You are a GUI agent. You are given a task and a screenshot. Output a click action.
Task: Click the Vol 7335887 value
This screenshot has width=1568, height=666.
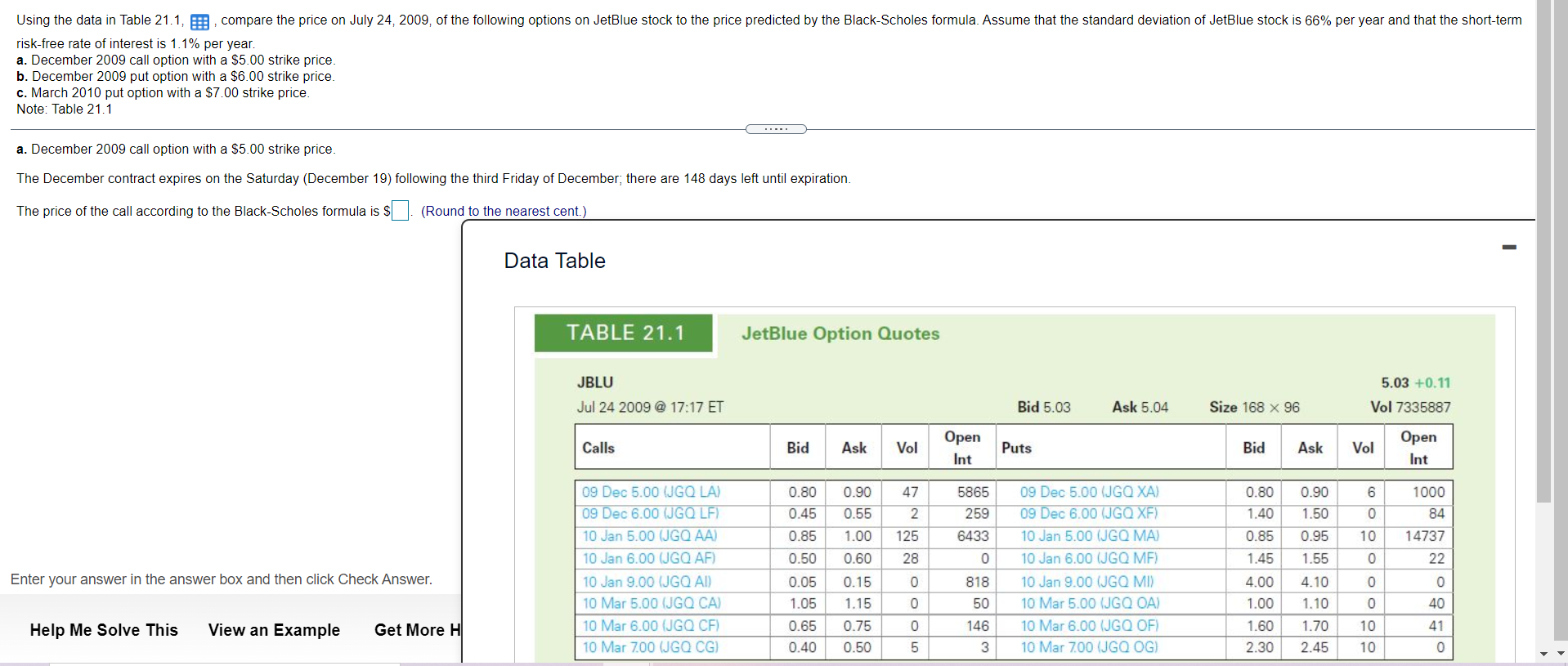pyautogui.click(x=1411, y=407)
